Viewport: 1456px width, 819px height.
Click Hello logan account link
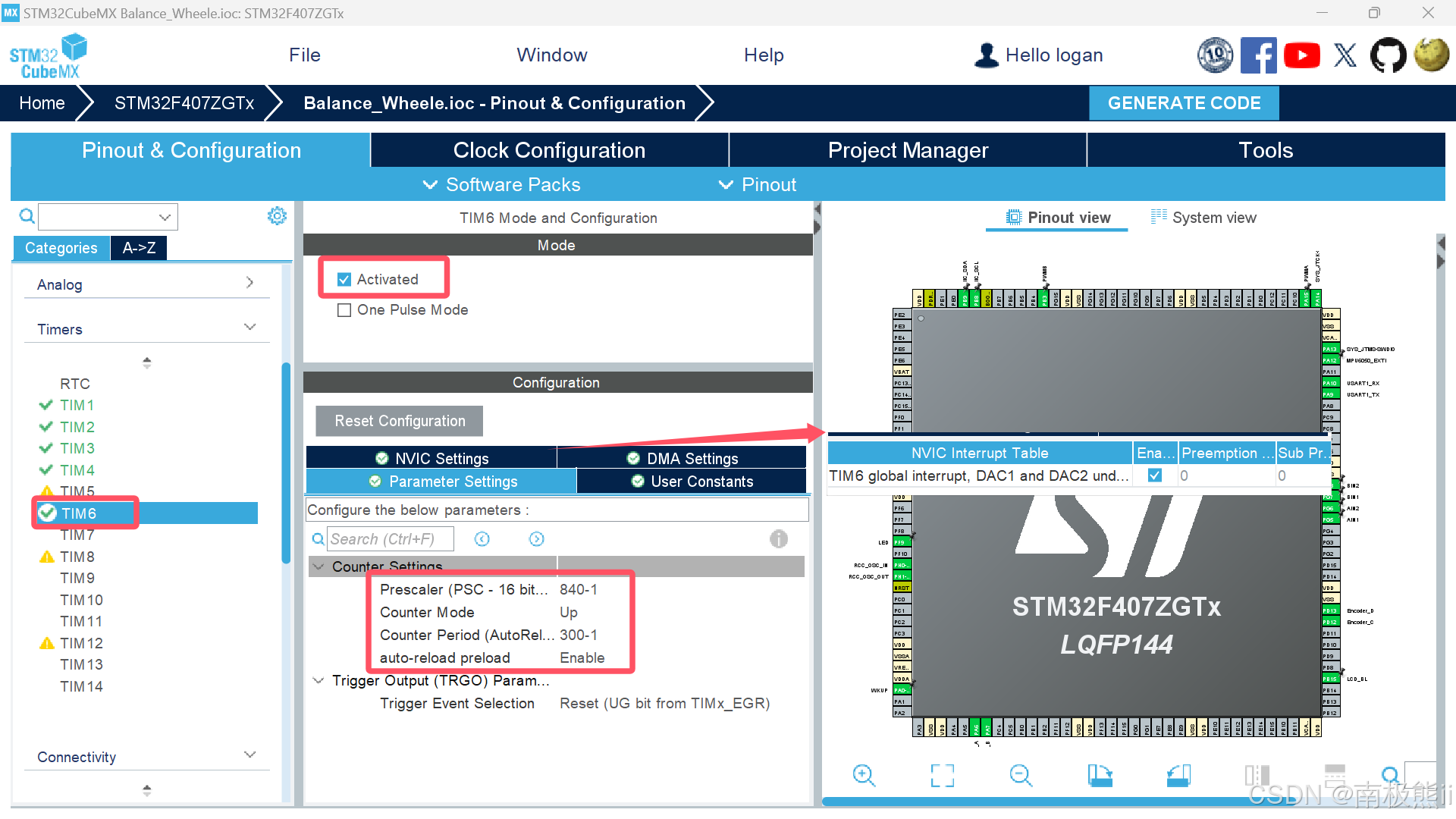point(1054,55)
